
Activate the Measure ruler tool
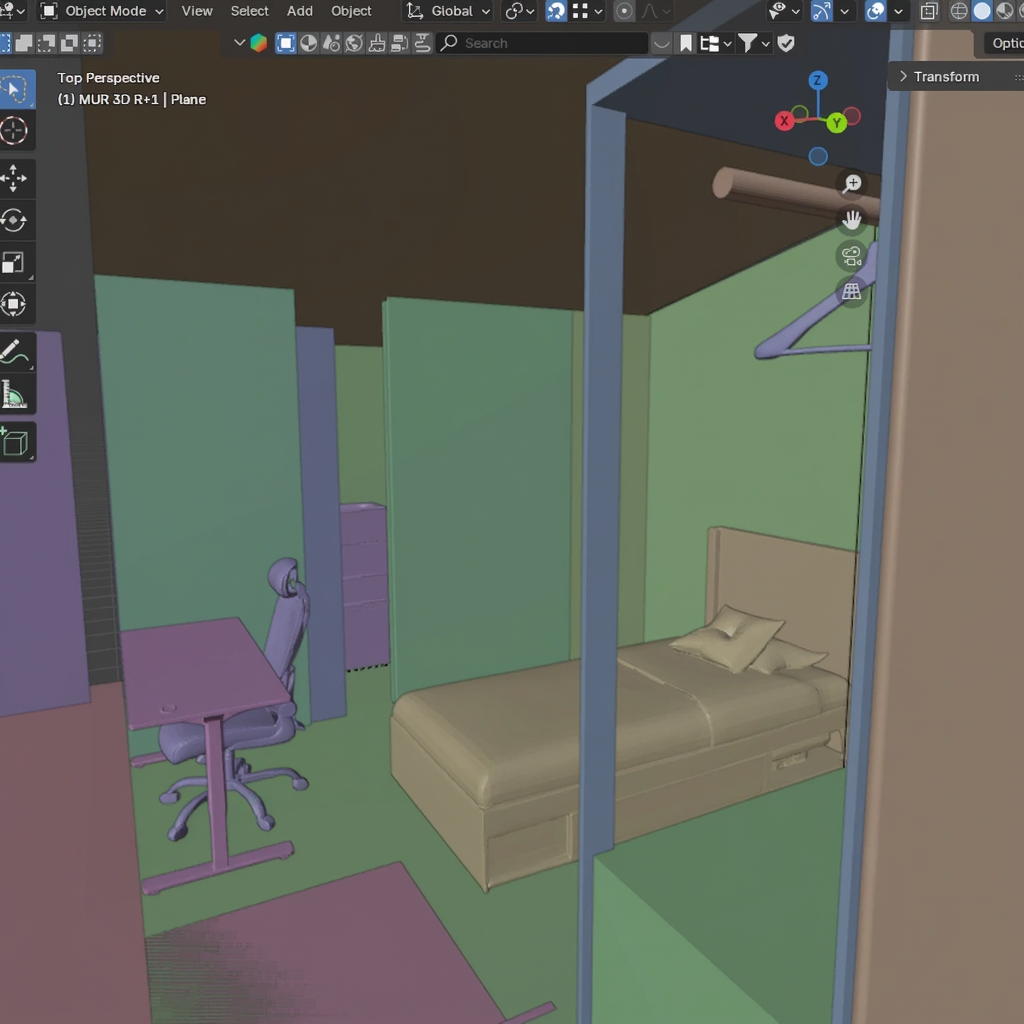14,395
